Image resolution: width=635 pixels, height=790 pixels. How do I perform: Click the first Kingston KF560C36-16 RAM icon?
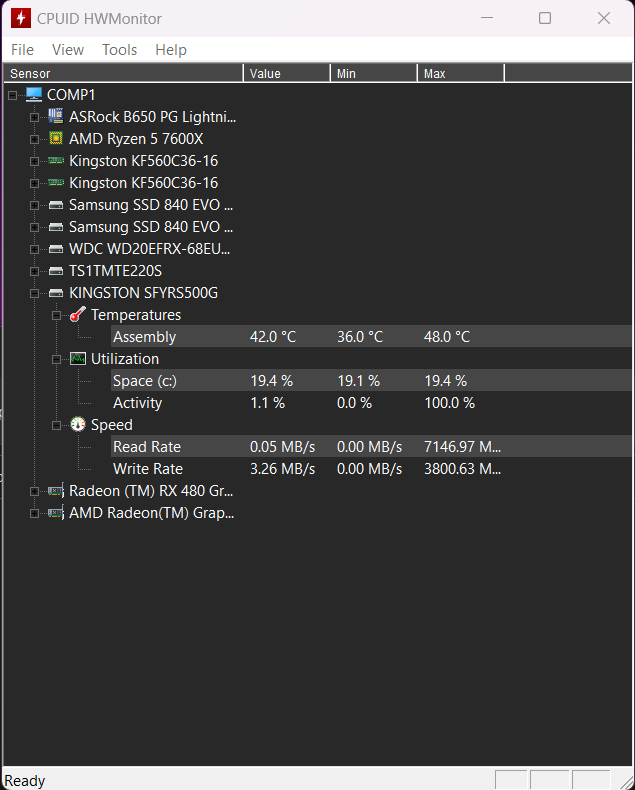tap(56, 161)
